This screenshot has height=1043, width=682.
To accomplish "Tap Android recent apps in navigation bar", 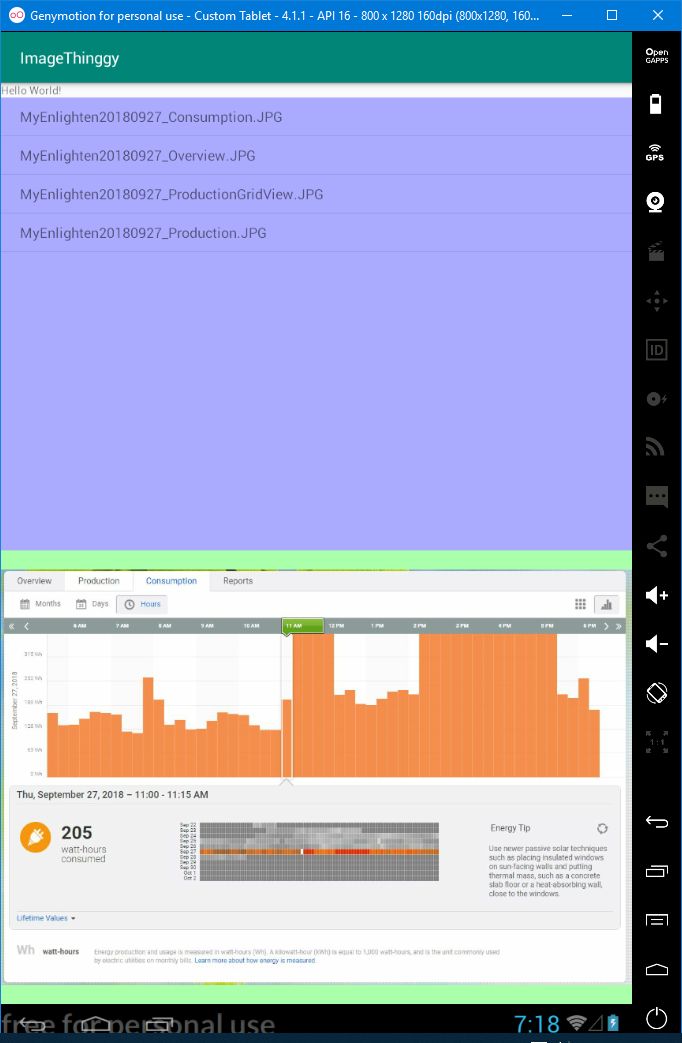I will (161, 1023).
